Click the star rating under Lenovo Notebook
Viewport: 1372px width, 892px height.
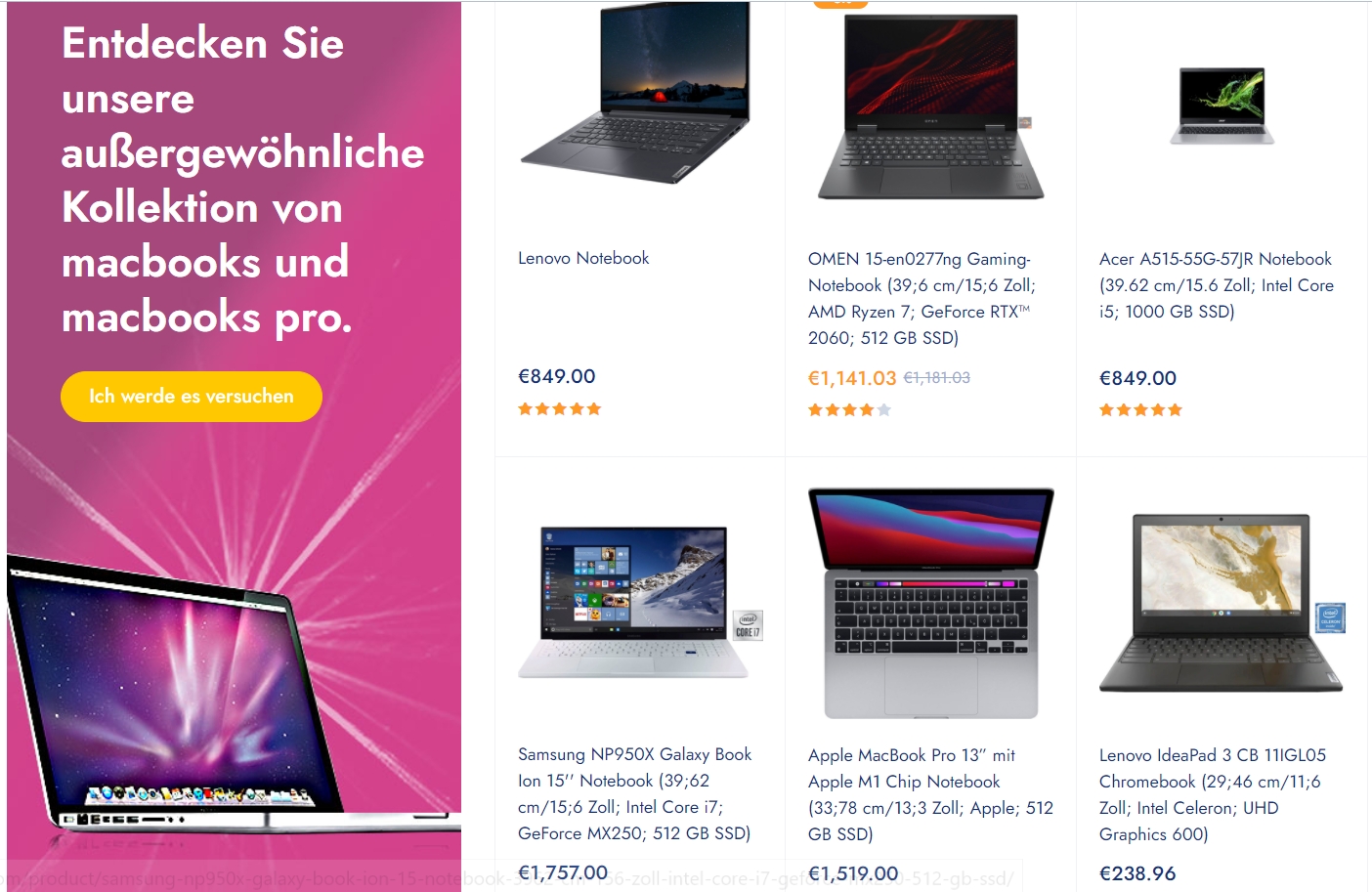click(560, 409)
